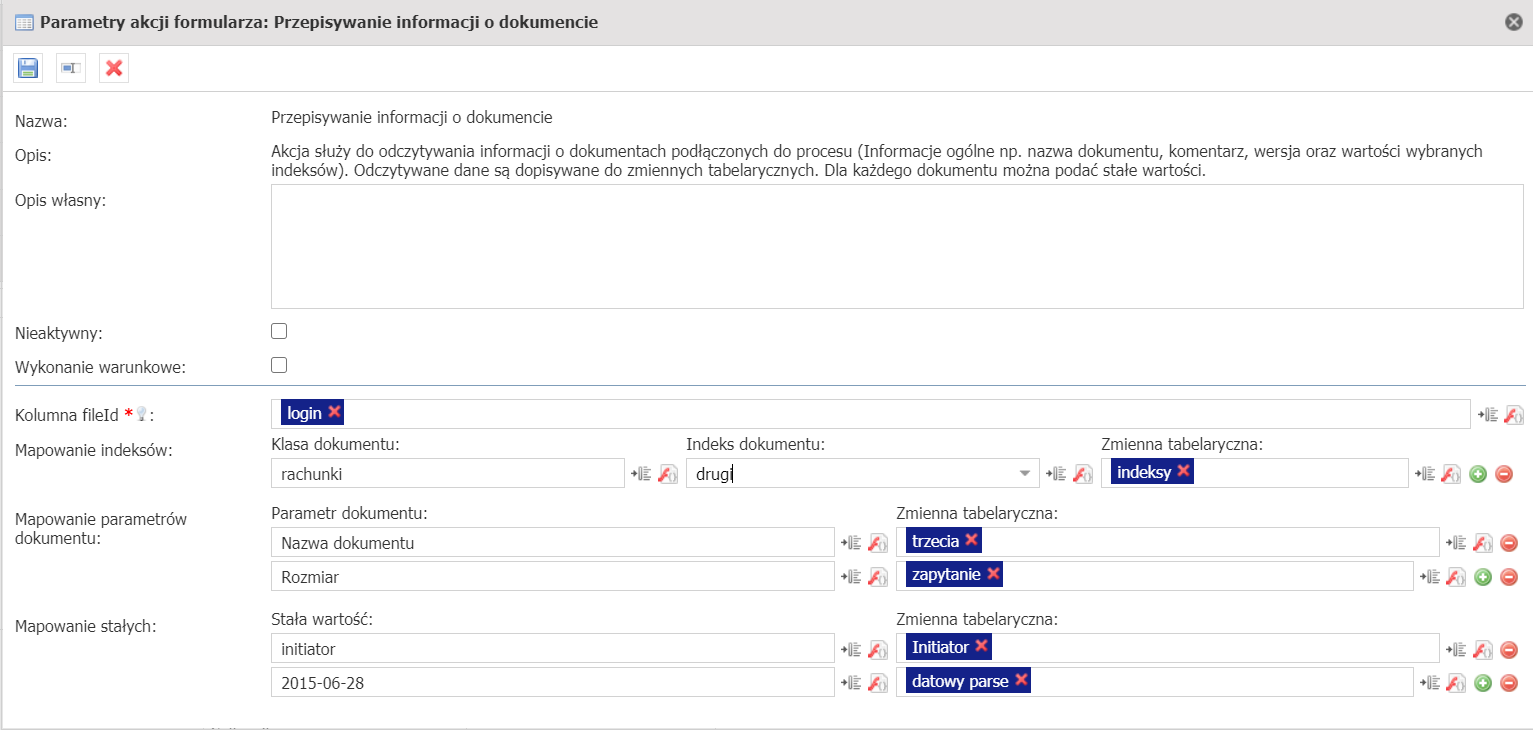Click into the Opis własny text area
1533x730 pixels.
[897, 246]
